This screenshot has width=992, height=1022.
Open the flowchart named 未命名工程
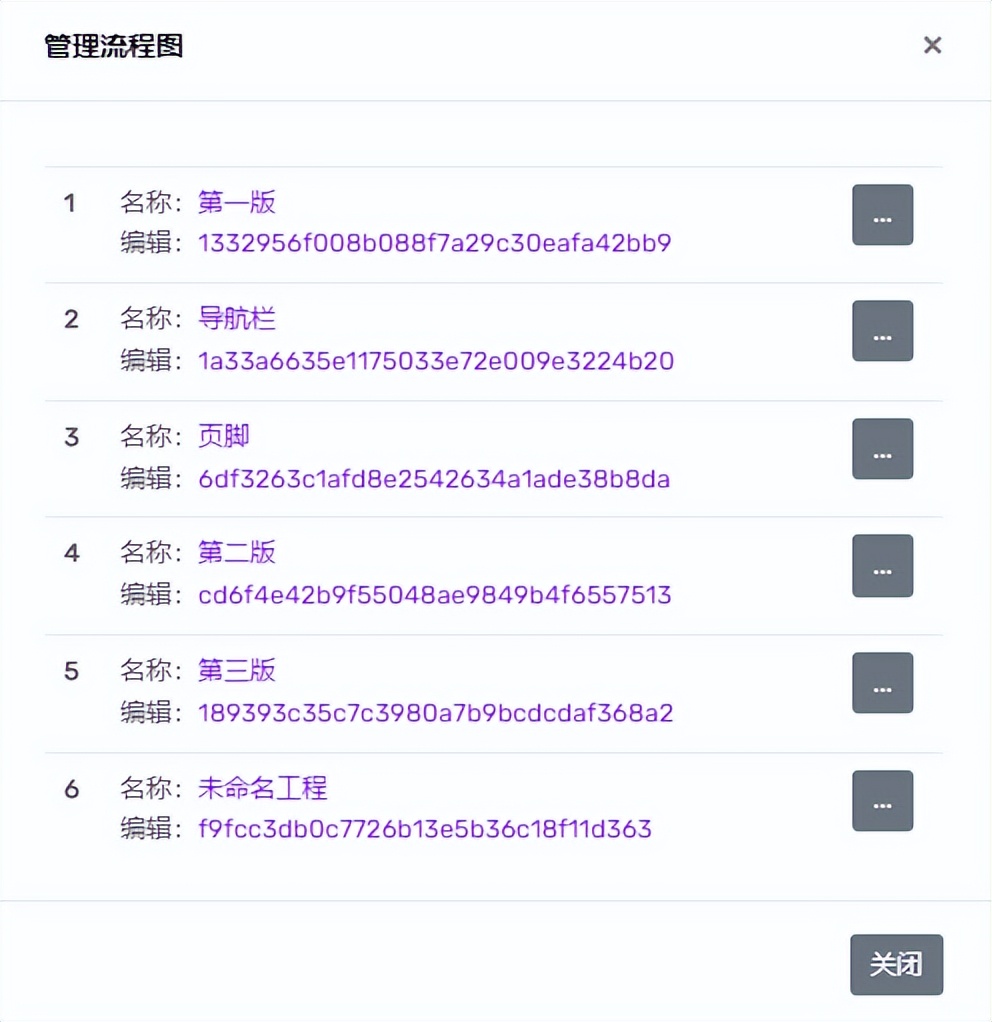coord(263,788)
